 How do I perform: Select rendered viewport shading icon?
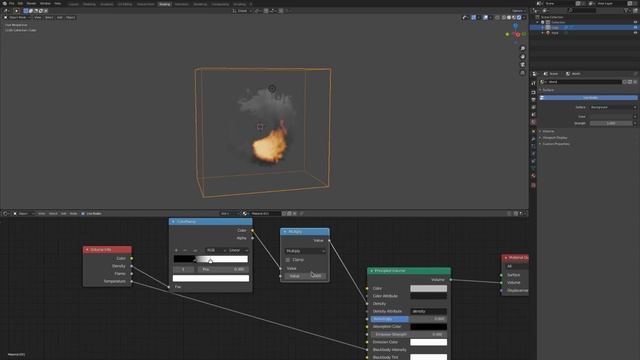click(x=519, y=18)
